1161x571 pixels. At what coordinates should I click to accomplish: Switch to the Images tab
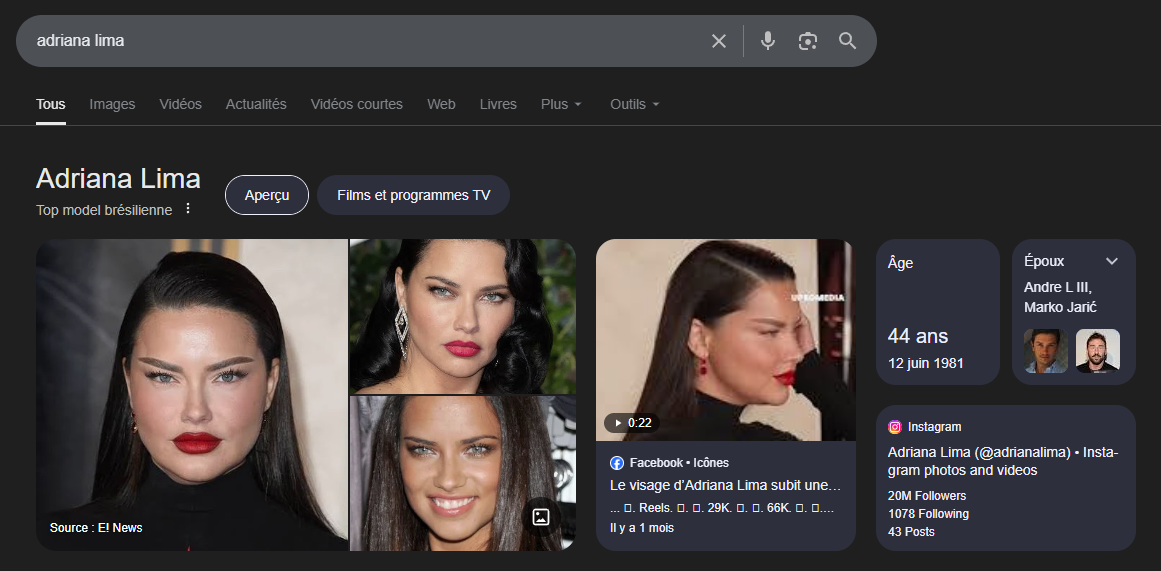(112, 104)
